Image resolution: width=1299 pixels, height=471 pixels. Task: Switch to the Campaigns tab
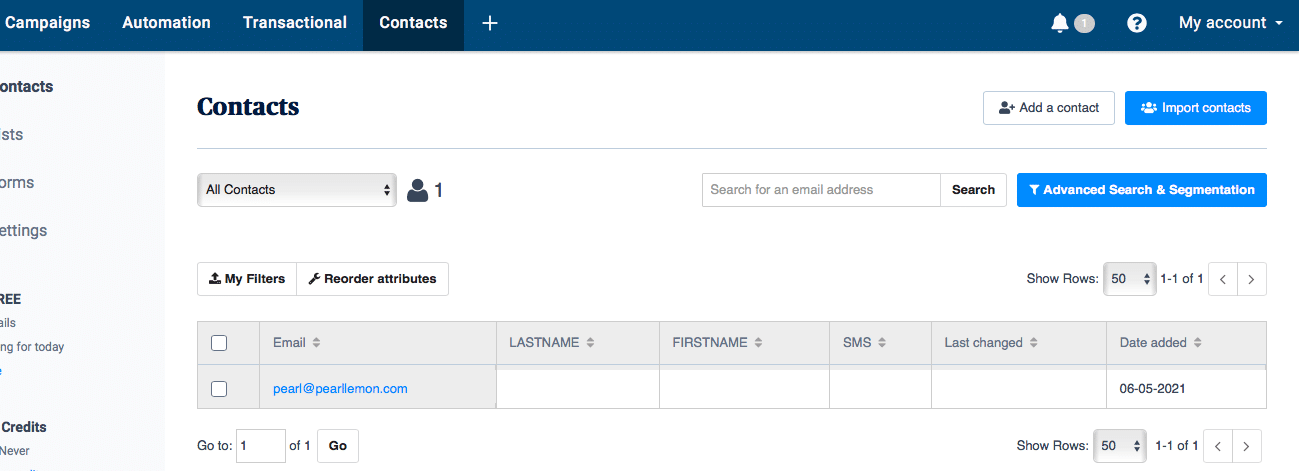[47, 23]
